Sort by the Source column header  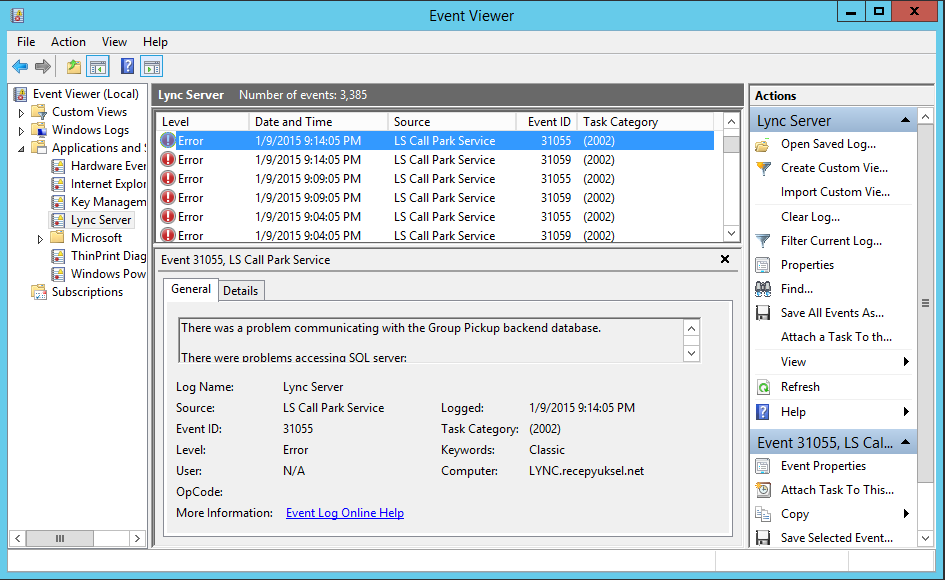click(452, 122)
